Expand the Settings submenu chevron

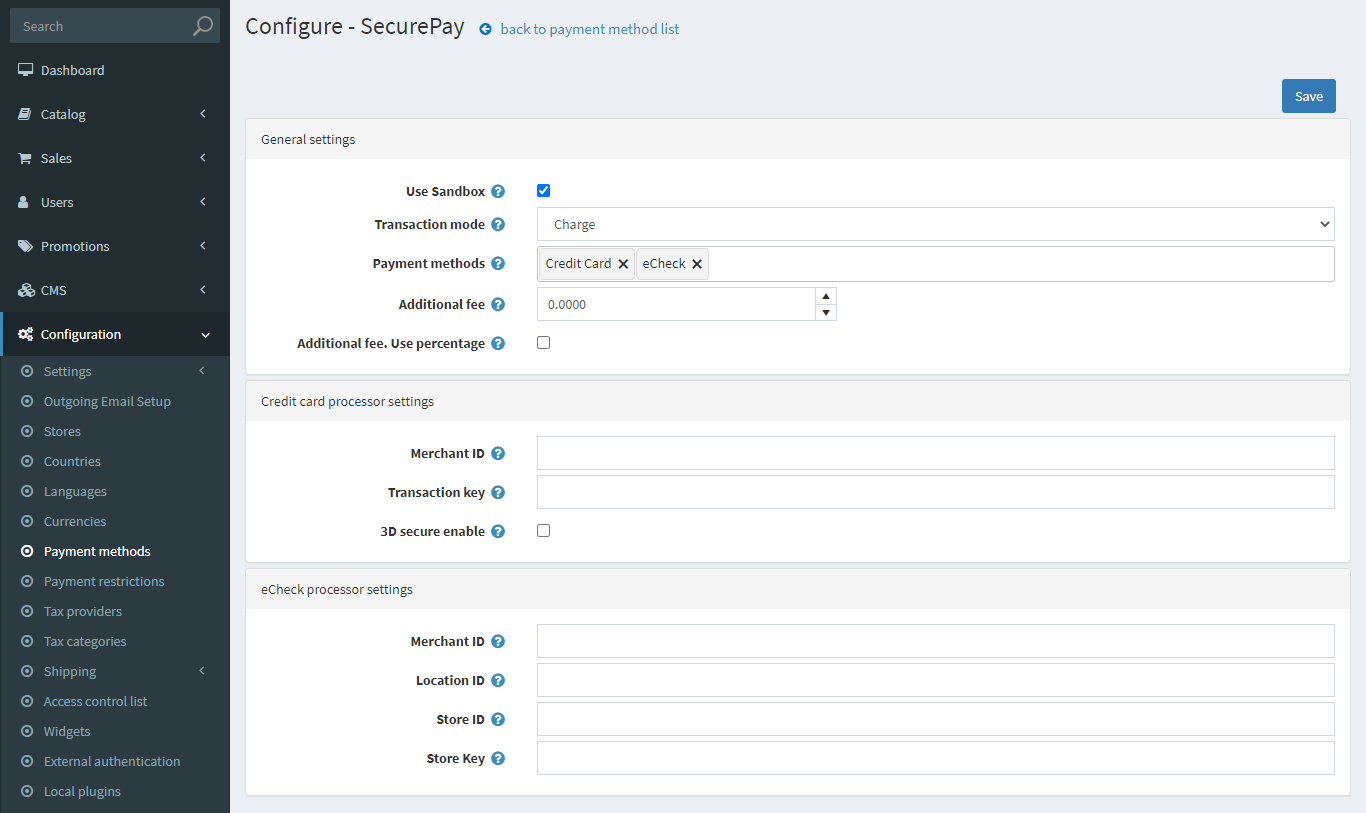point(202,371)
